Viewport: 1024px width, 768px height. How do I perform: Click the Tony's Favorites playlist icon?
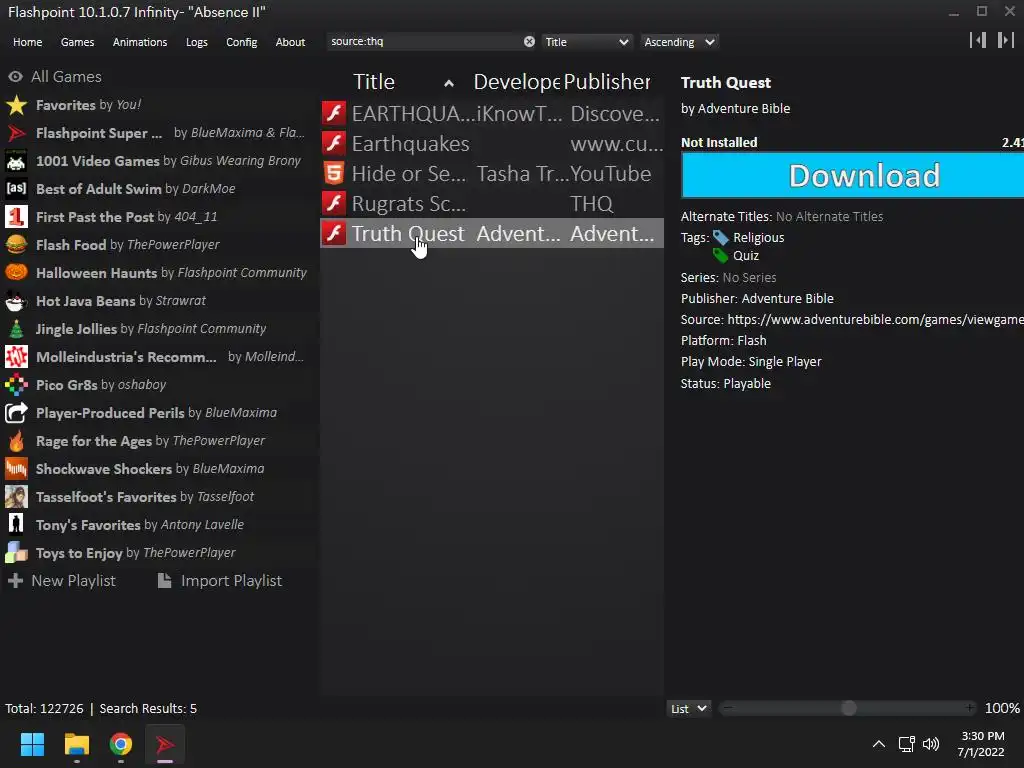16,525
